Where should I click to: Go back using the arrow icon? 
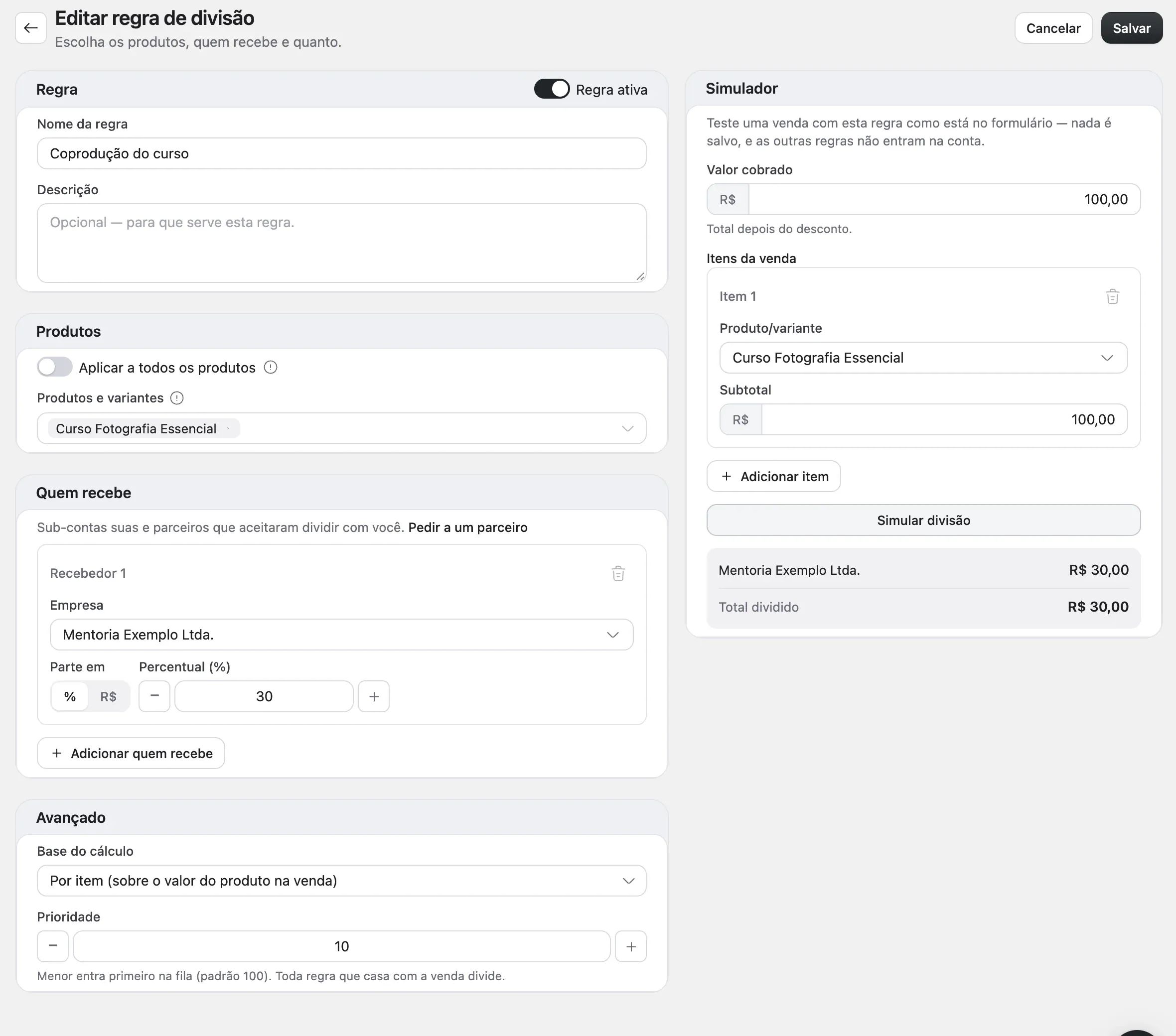(x=30, y=27)
